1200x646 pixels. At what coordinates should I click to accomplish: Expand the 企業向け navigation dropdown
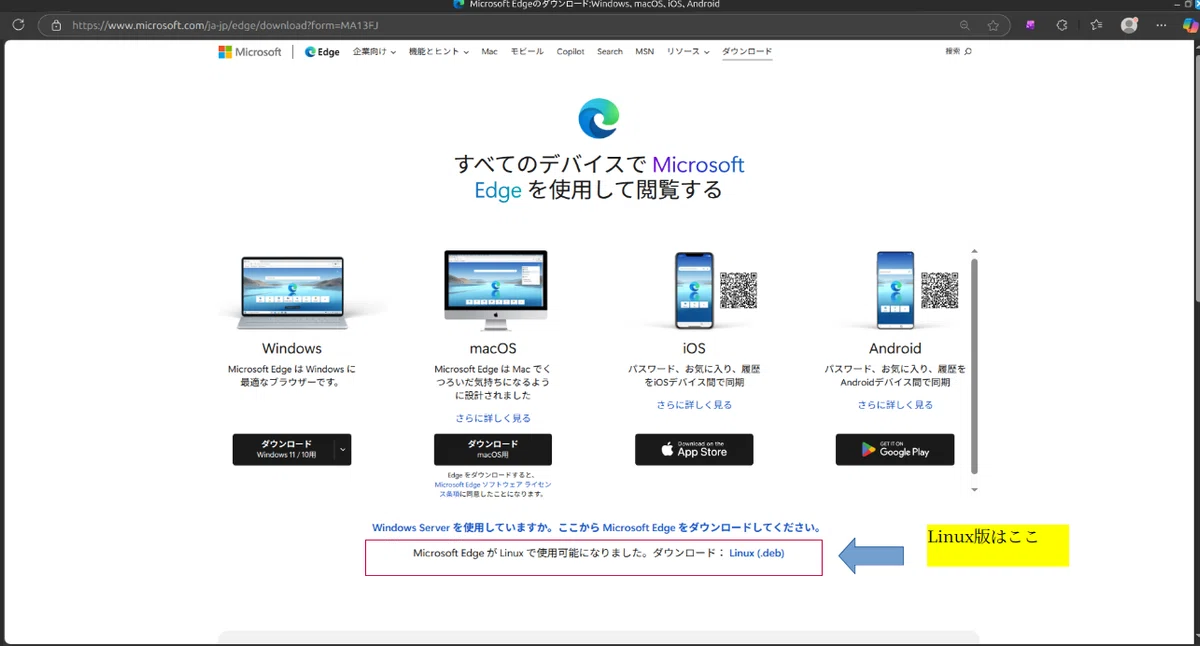(374, 51)
